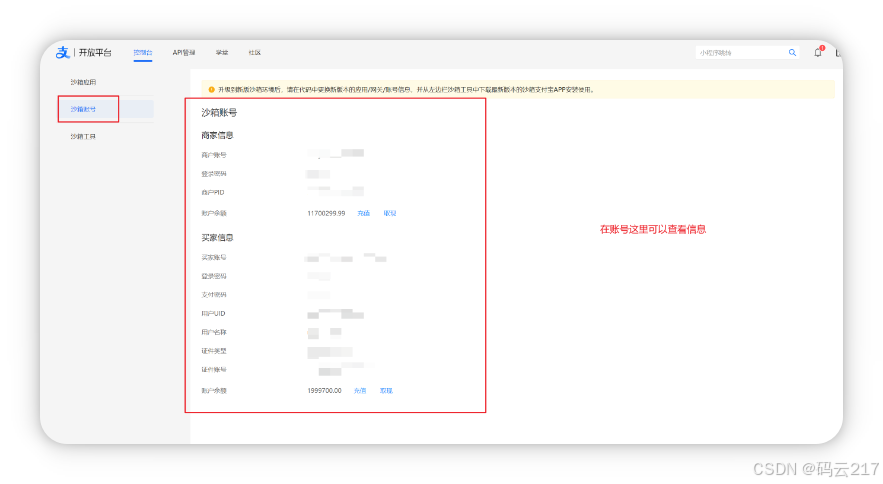Click the 开放平台 title text

coord(95,52)
